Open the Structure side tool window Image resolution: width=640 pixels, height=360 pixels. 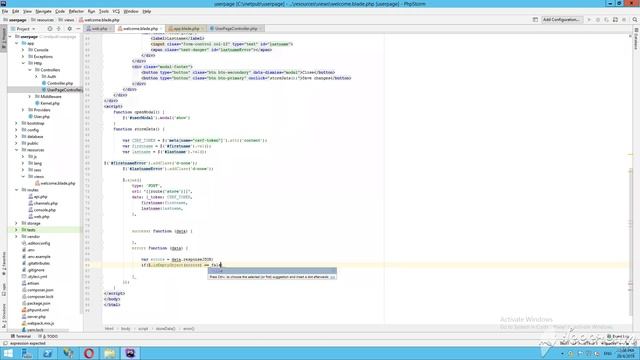point(4,316)
